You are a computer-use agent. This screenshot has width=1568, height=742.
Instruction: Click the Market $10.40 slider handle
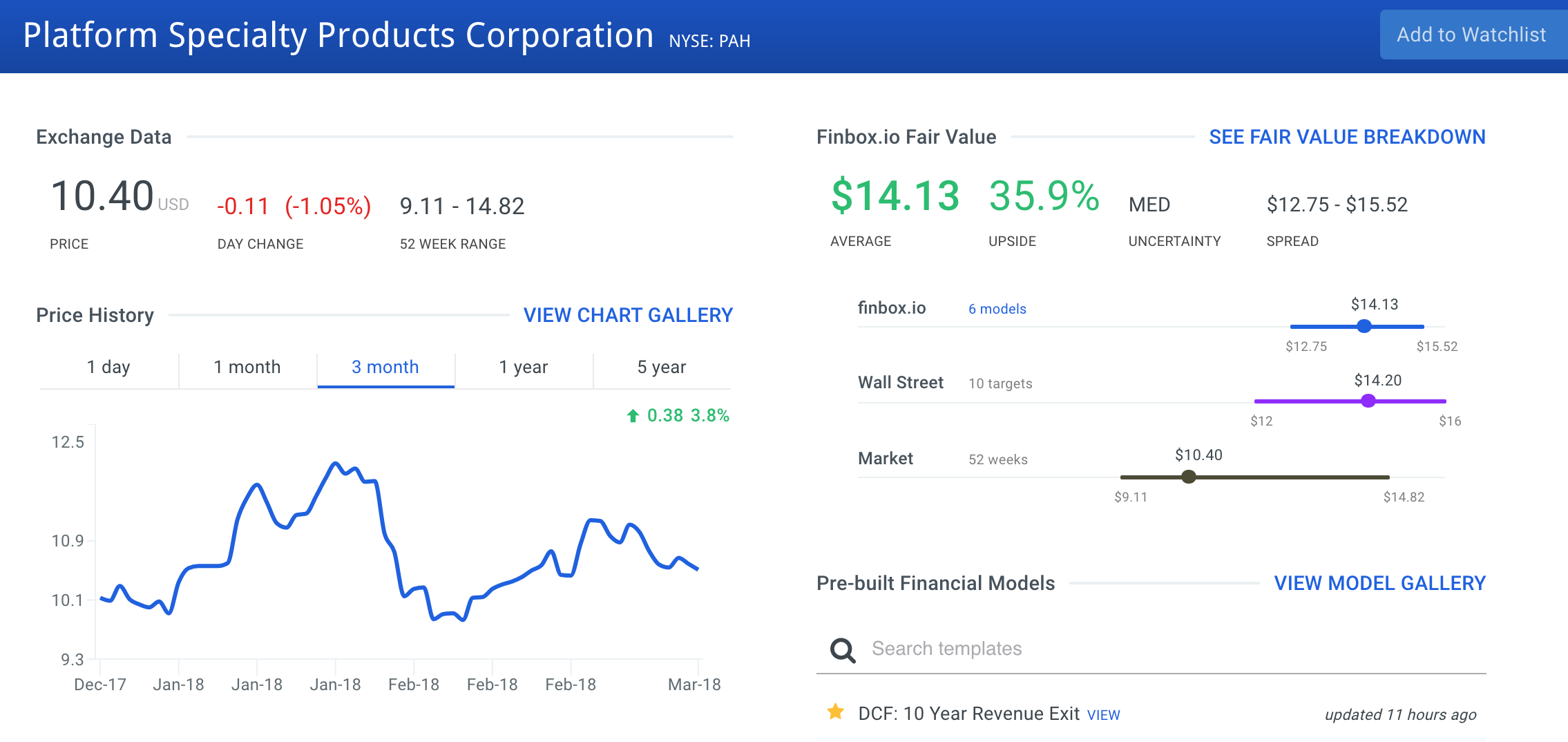1189,477
